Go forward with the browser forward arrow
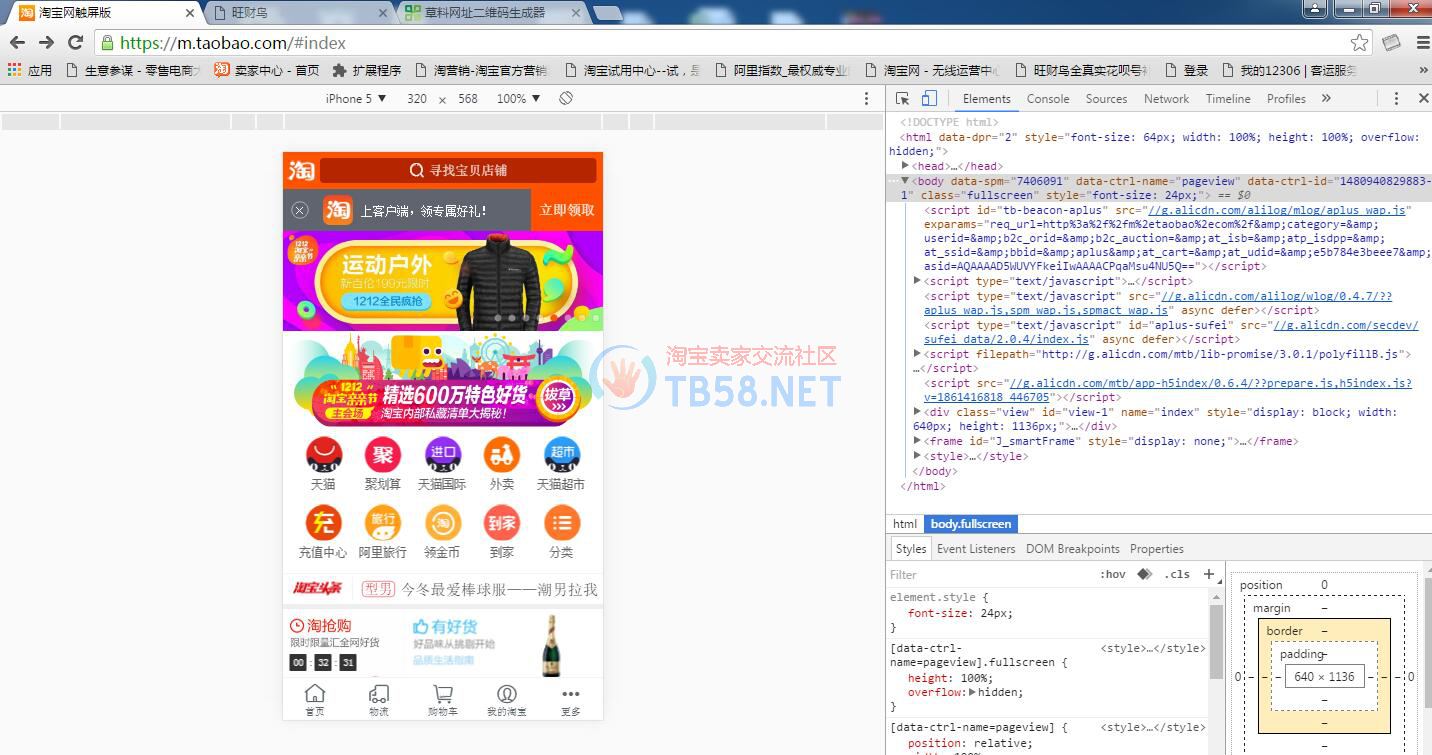Screen dimensions: 1432x755 [46, 42]
